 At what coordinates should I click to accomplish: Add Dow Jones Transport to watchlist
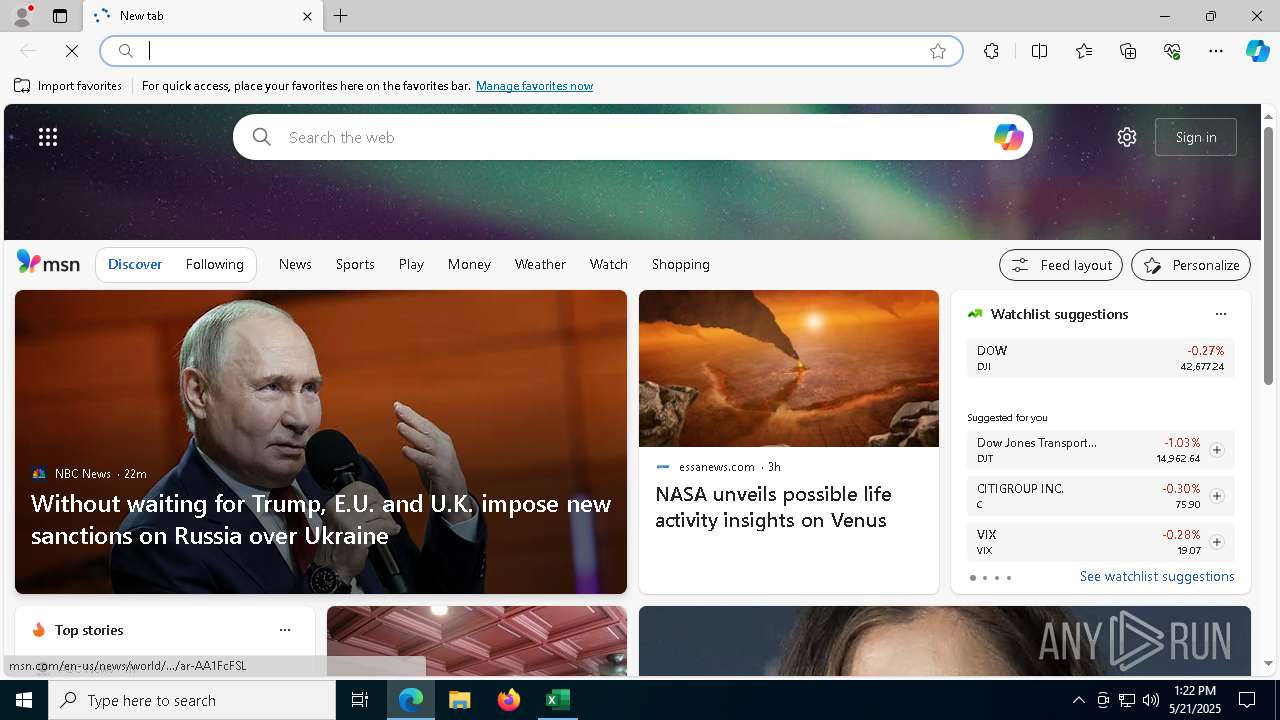pyautogui.click(x=1216, y=450)
